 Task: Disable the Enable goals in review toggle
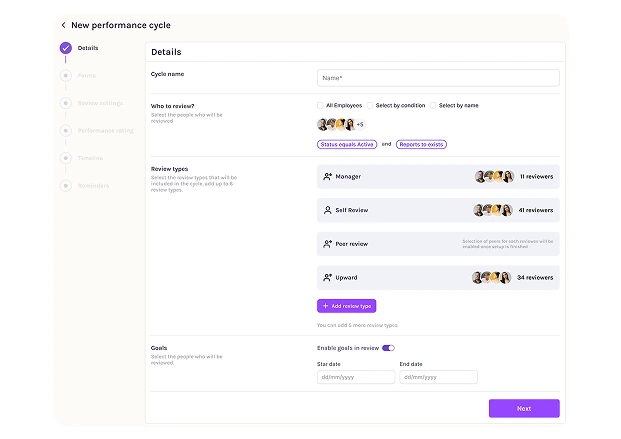pos(388,348)
